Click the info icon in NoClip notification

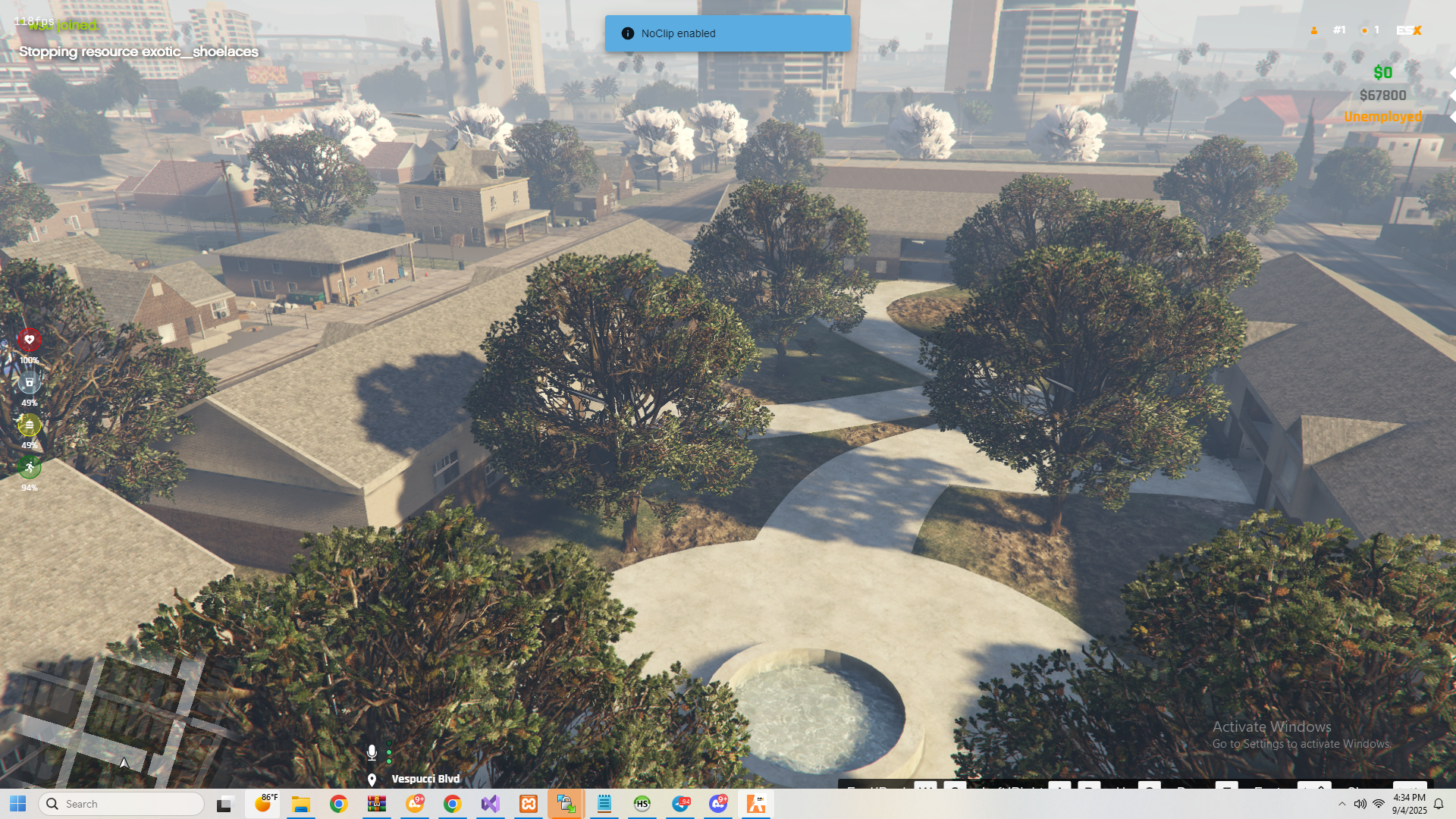pos(627,33)
